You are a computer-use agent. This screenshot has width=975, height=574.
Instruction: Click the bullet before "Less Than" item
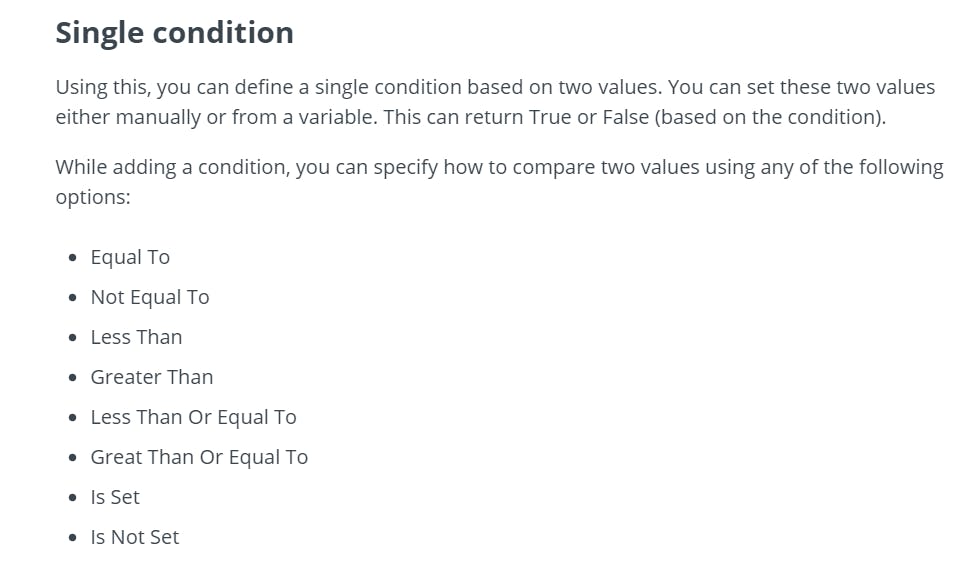(x=73, y=338)
